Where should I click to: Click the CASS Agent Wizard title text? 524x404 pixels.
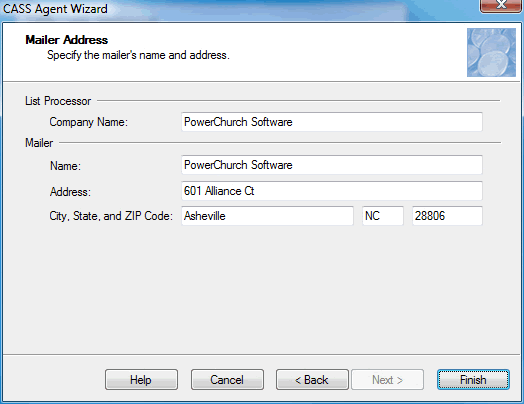point(55,9)
